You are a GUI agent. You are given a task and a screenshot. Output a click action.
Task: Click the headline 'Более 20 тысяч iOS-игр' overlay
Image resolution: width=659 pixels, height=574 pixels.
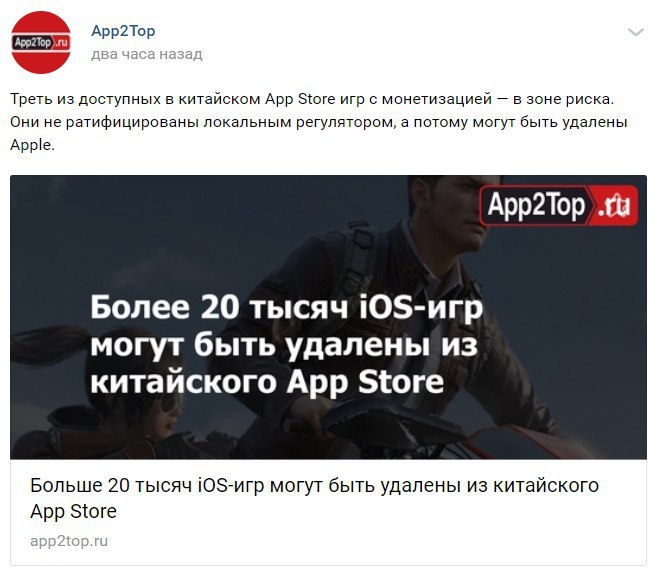(x=286, y=308)
